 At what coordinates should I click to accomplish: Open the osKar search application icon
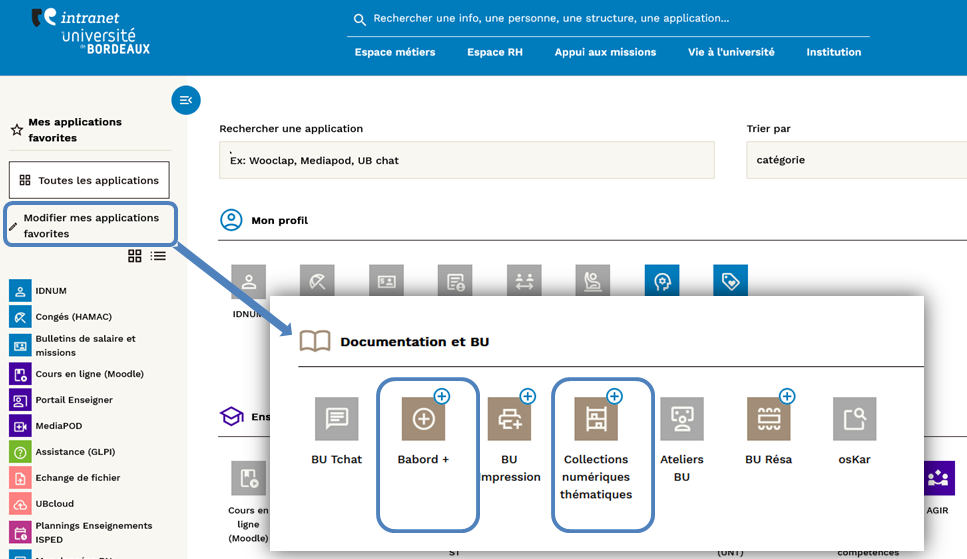854,420
